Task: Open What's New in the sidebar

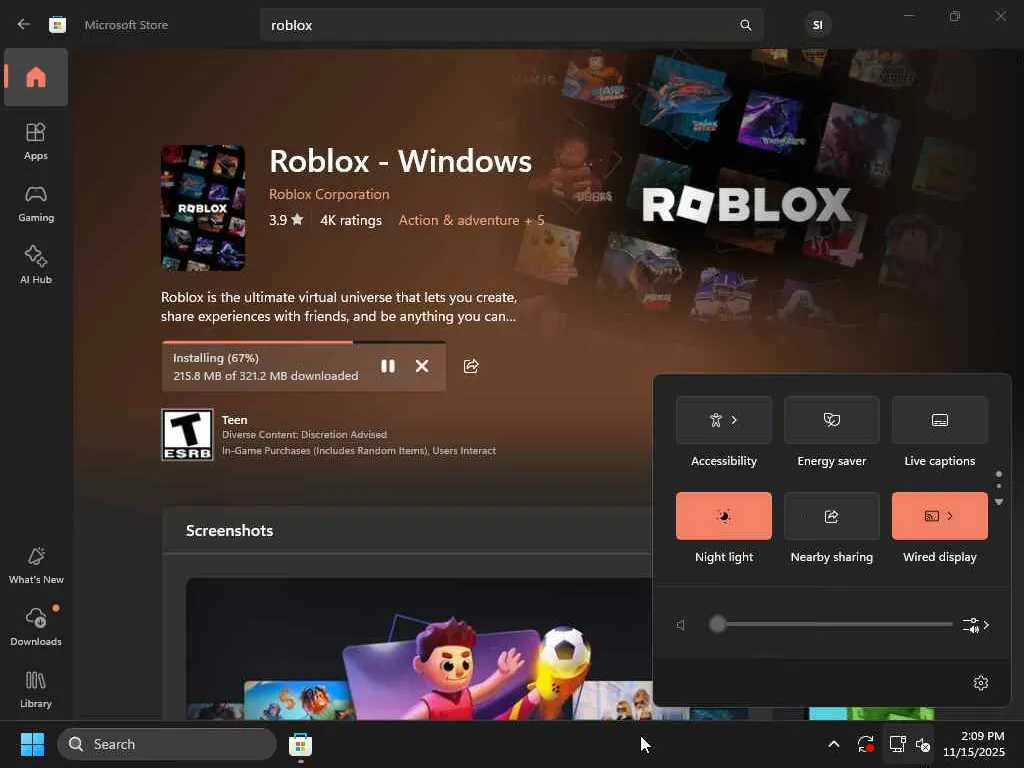Action: click(x=36, y=565)
